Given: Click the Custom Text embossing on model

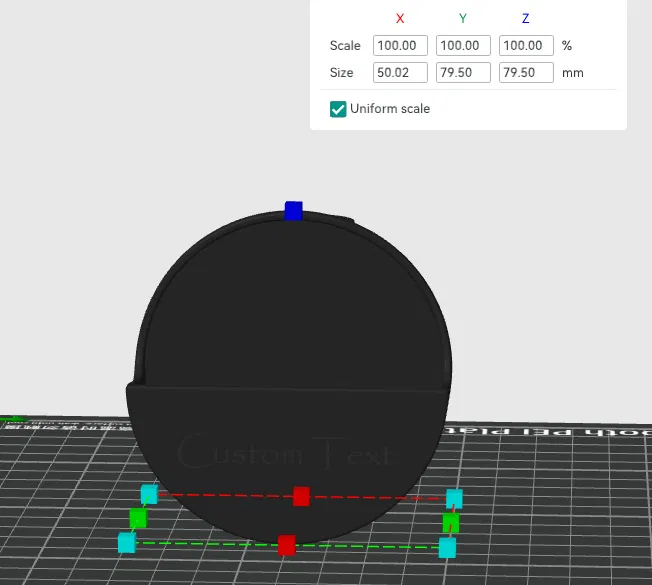Looking at the screenshot, I should click(x=285, y=453).
